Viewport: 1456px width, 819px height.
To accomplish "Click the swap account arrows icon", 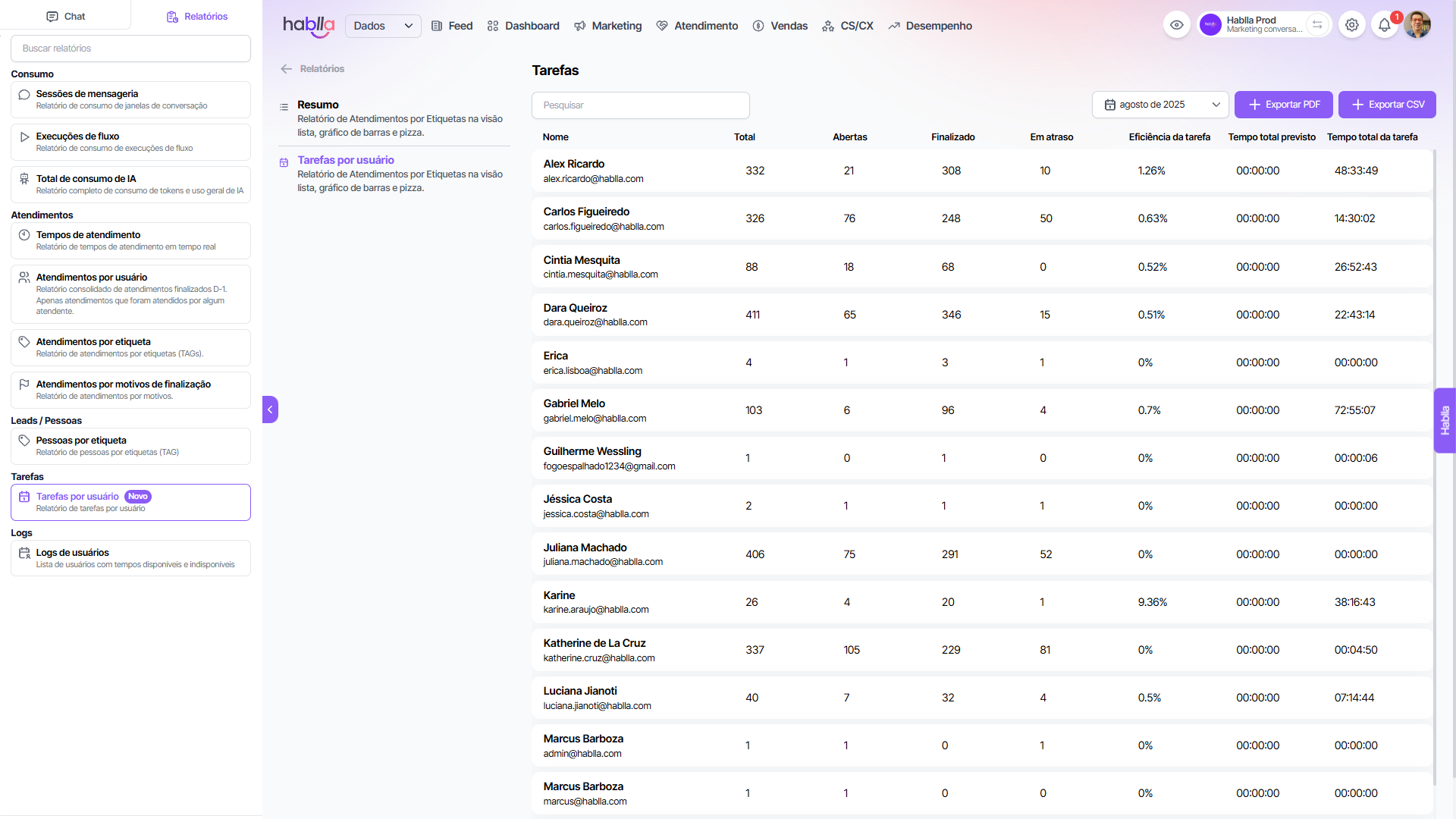I will pyautogui.click(x=1317, y=25).
